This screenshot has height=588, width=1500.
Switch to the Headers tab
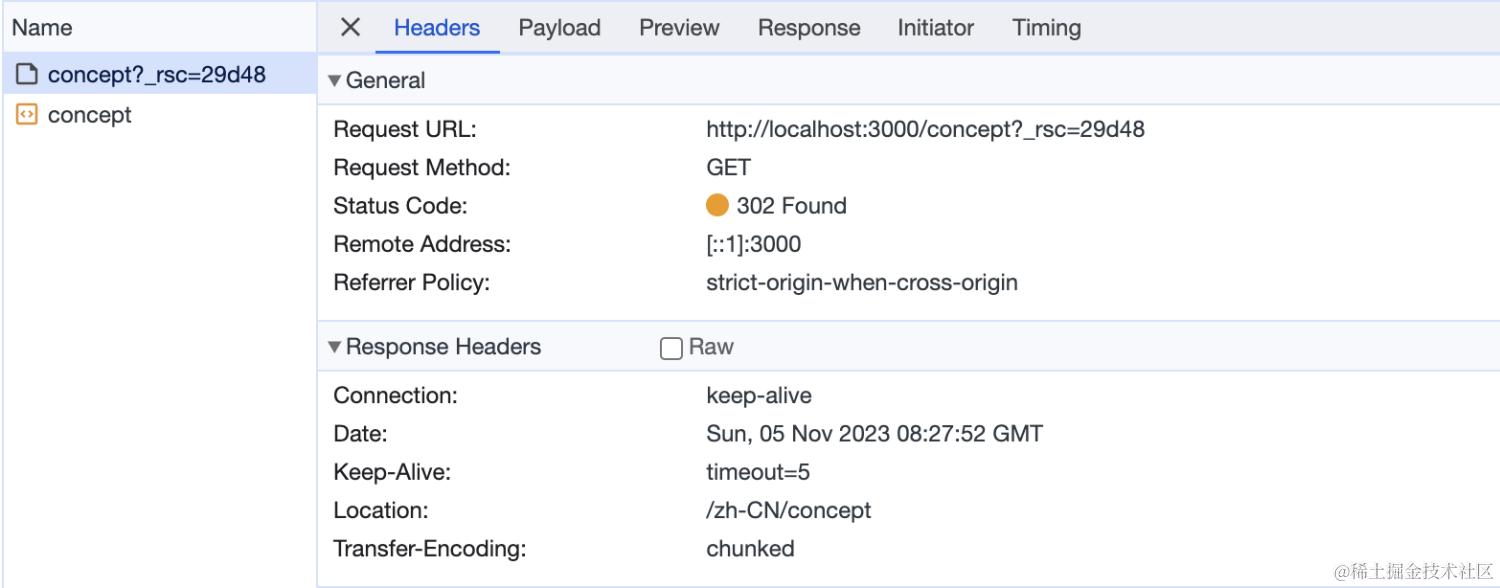coord(437,28)
